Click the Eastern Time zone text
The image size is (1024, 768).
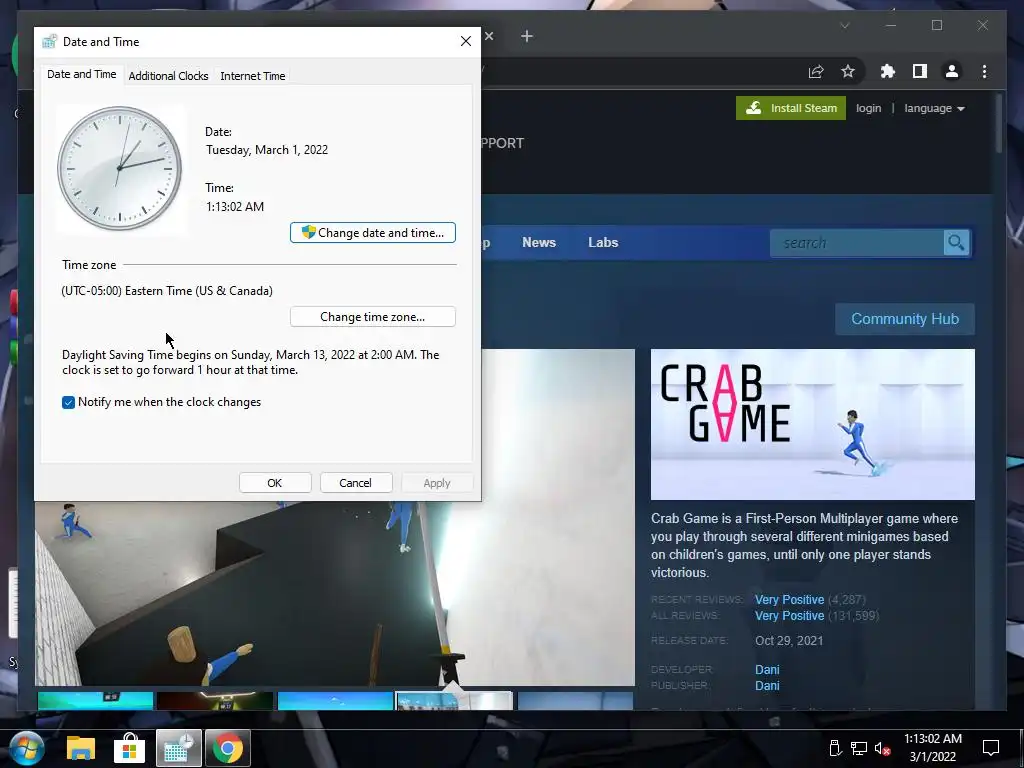167,291
